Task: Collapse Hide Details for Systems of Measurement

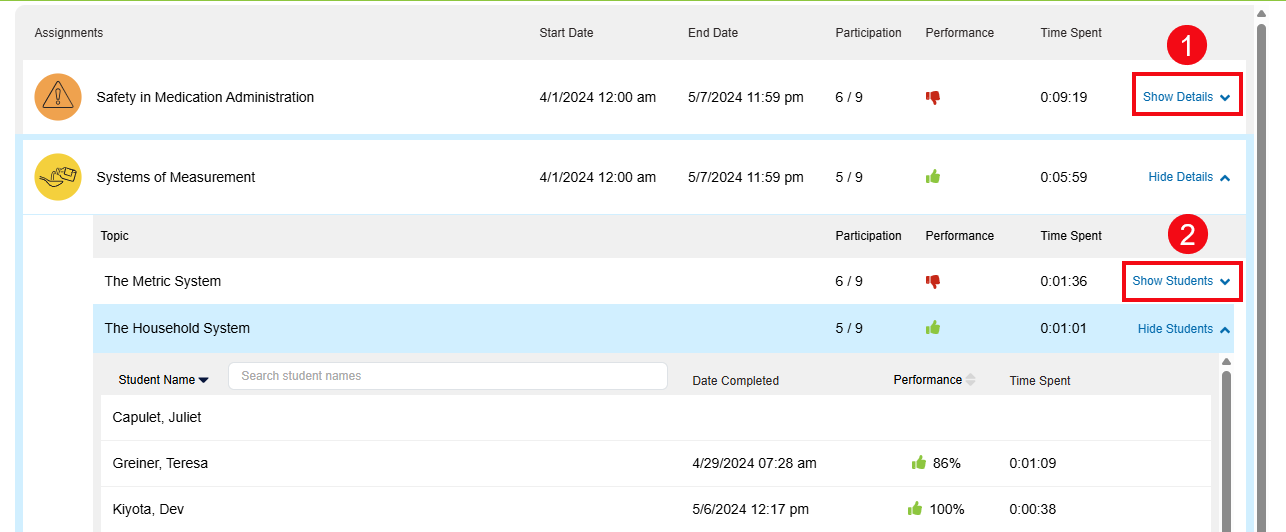Action: 1189,177
